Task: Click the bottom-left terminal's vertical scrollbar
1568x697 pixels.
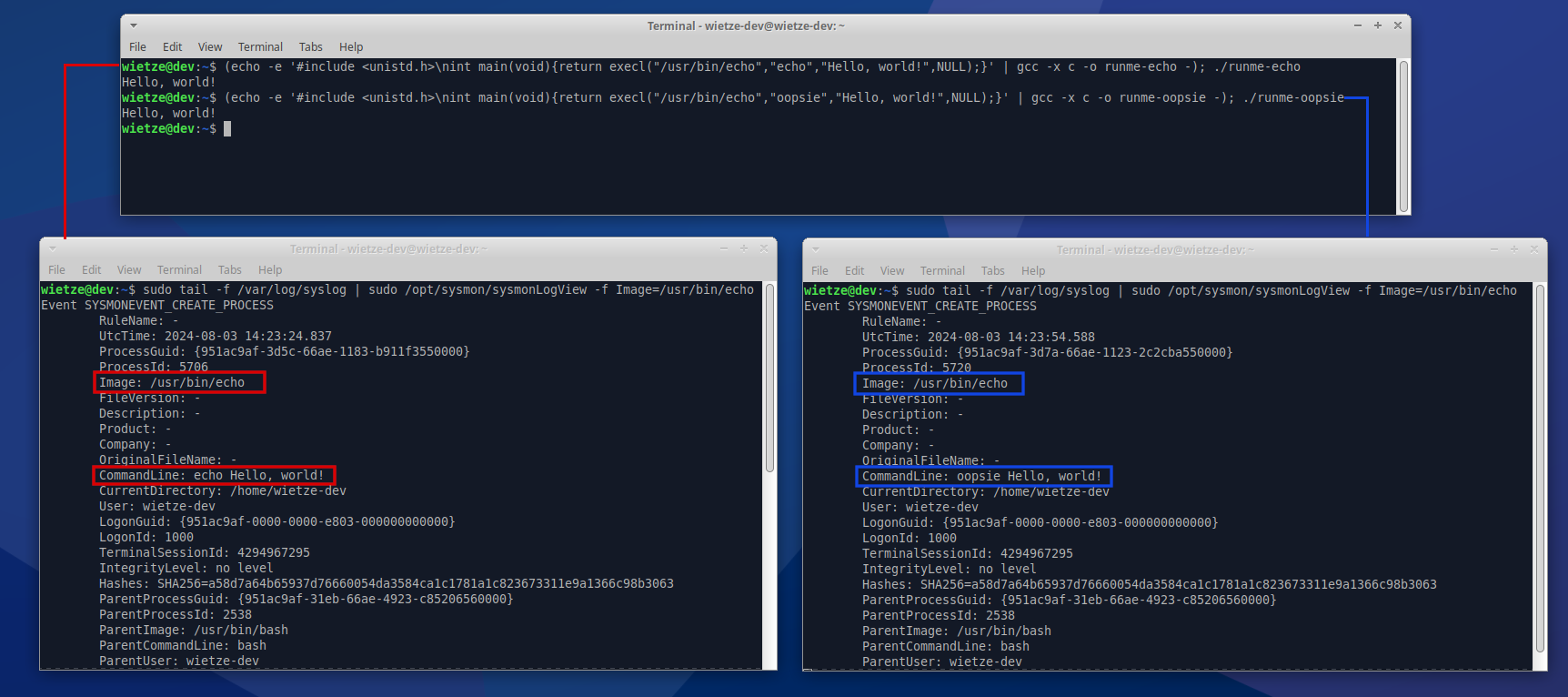Action: 769,378
